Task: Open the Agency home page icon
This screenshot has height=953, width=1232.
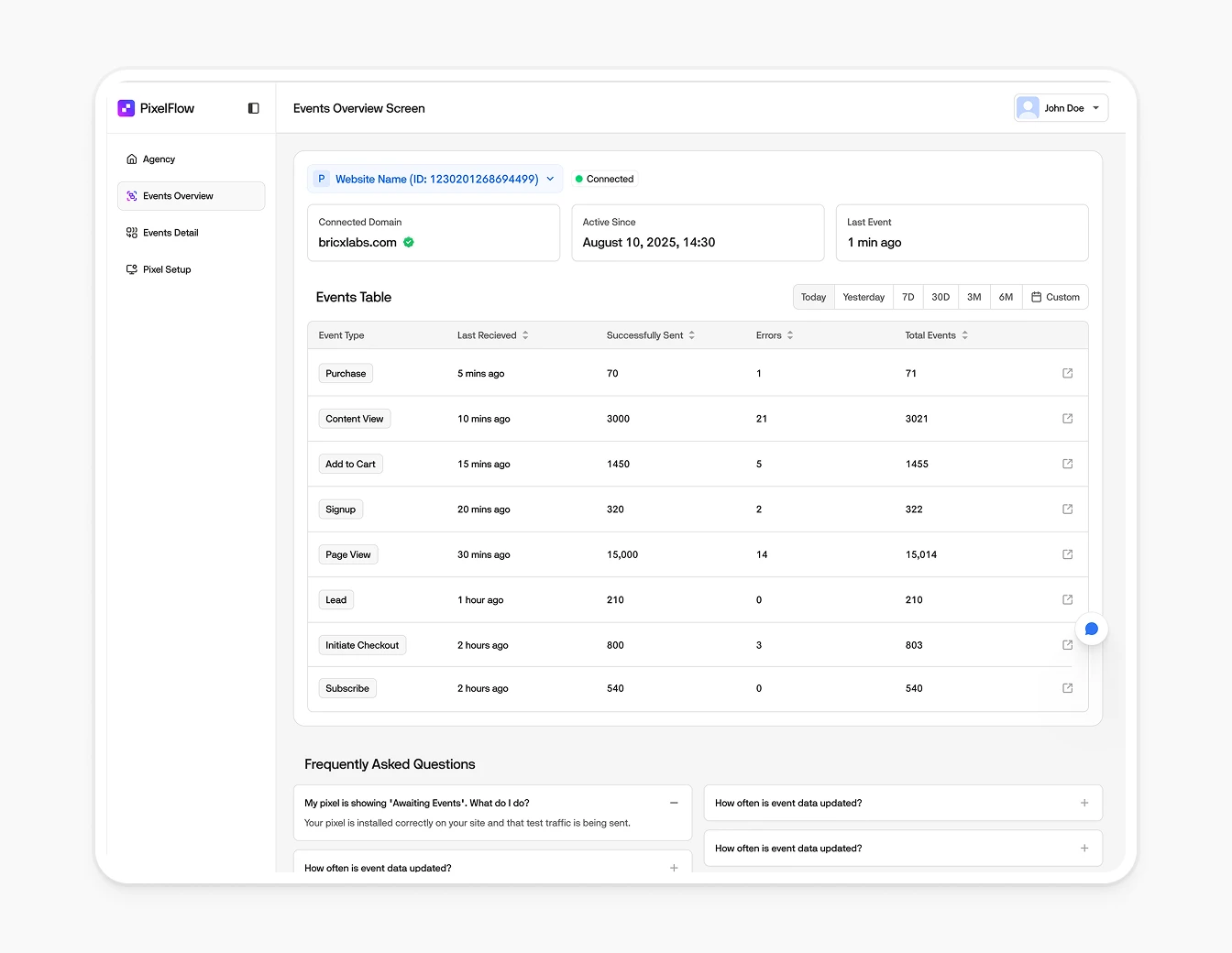Action: pyautogui.click(x=131, y=159)
